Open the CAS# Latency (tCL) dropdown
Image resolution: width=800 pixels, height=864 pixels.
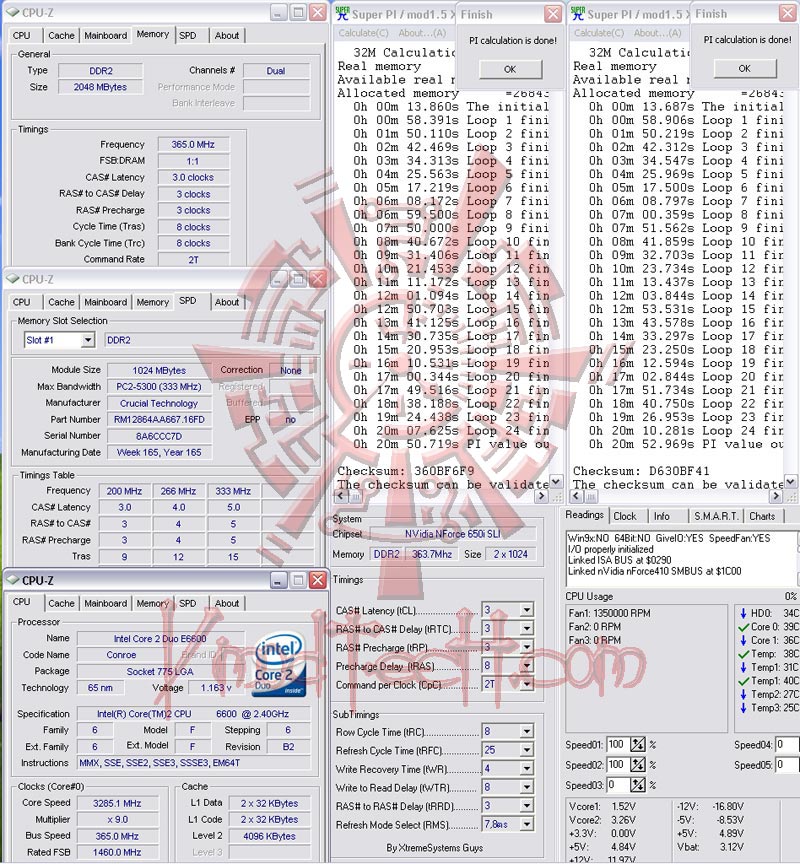click(527, 610)
